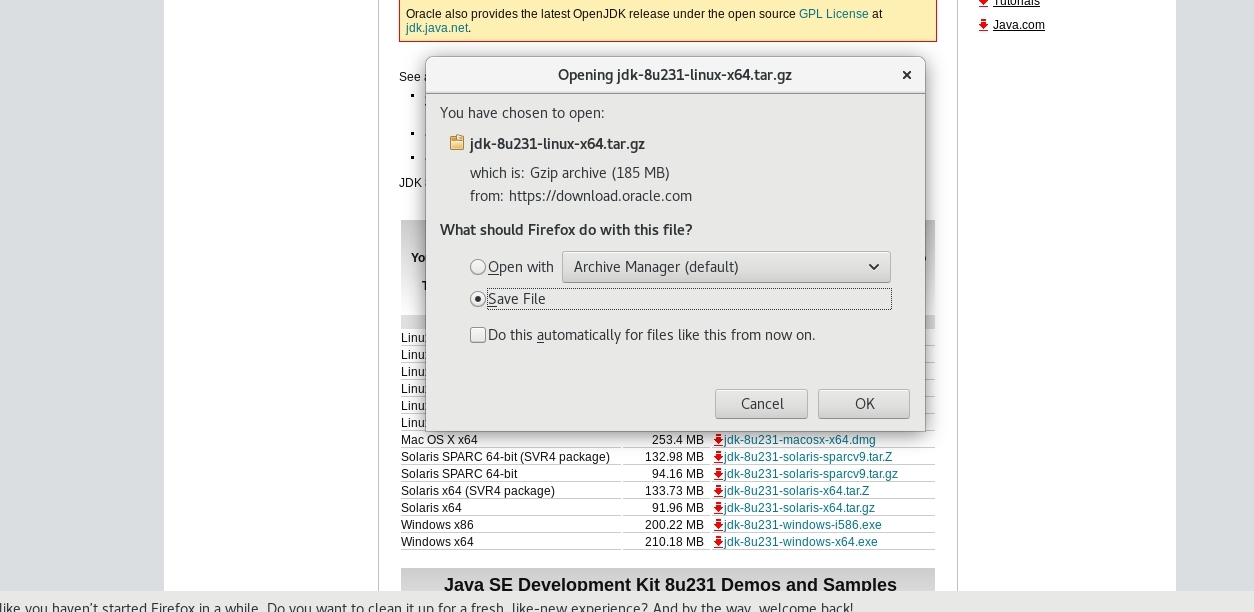Click the 133.73 MB size cell

pyautogui.click(x=674, y=491)
